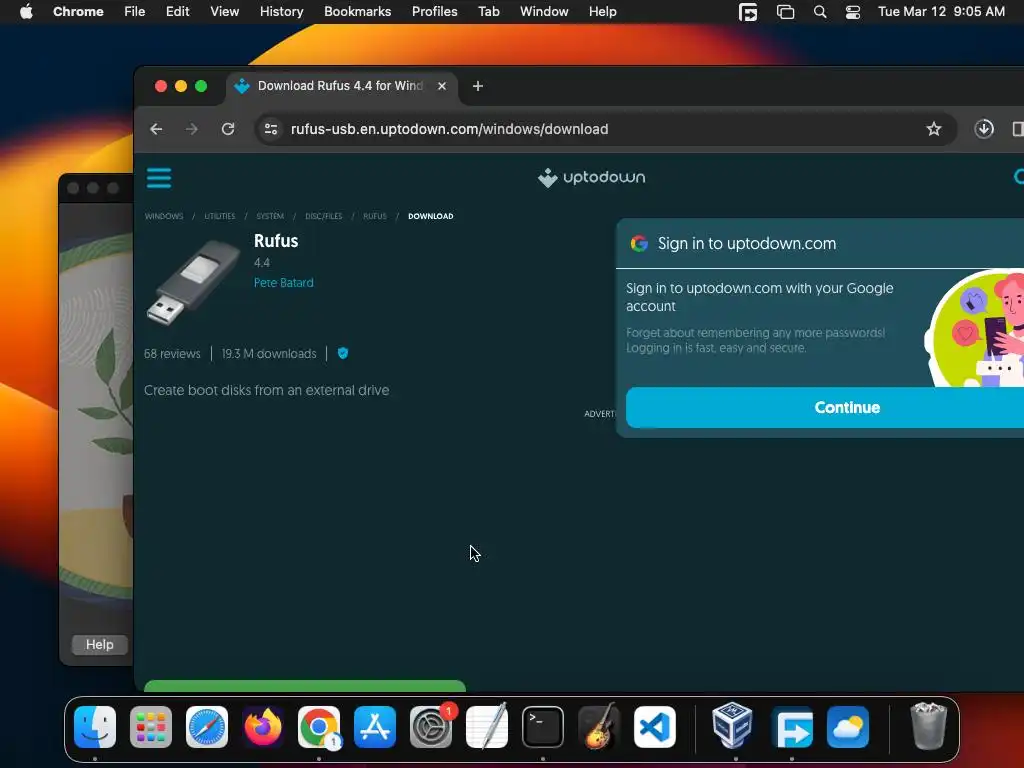Open the Window menu

[x=544, y=12]
